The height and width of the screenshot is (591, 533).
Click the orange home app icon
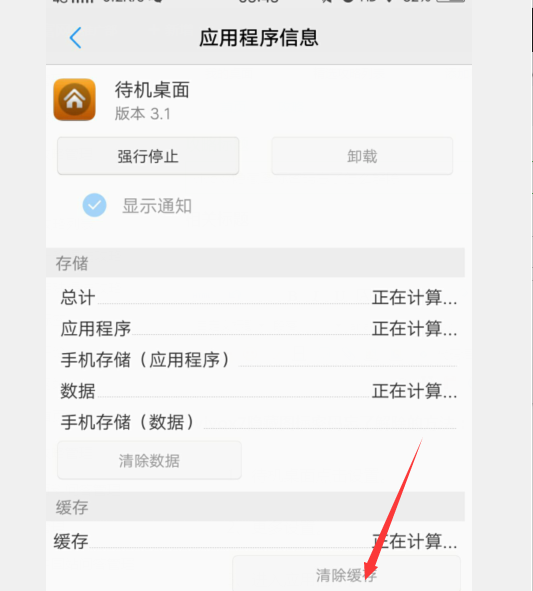tap(75, 100)
